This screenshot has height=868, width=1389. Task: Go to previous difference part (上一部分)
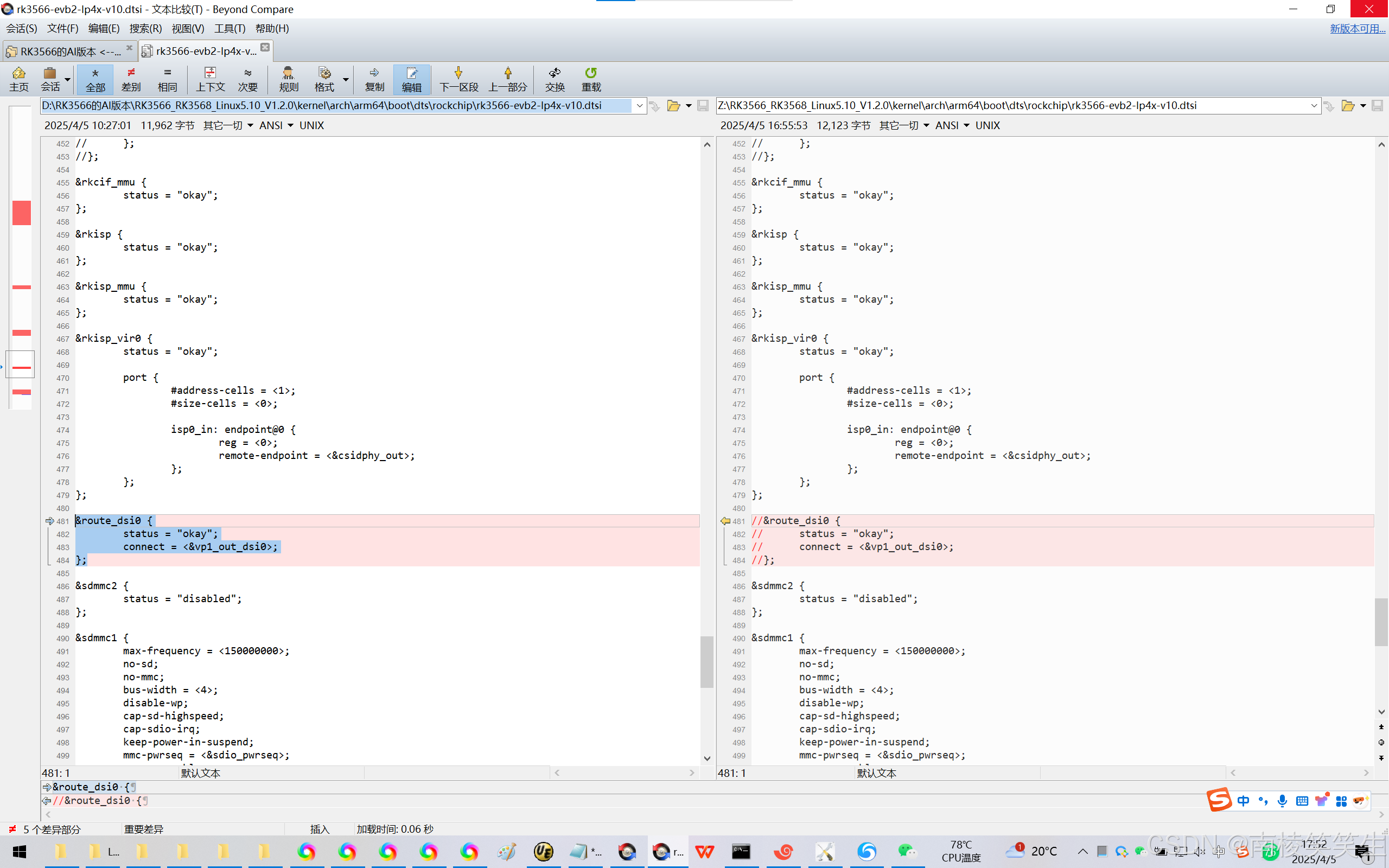pyautogui.click(x=507, y=79)
